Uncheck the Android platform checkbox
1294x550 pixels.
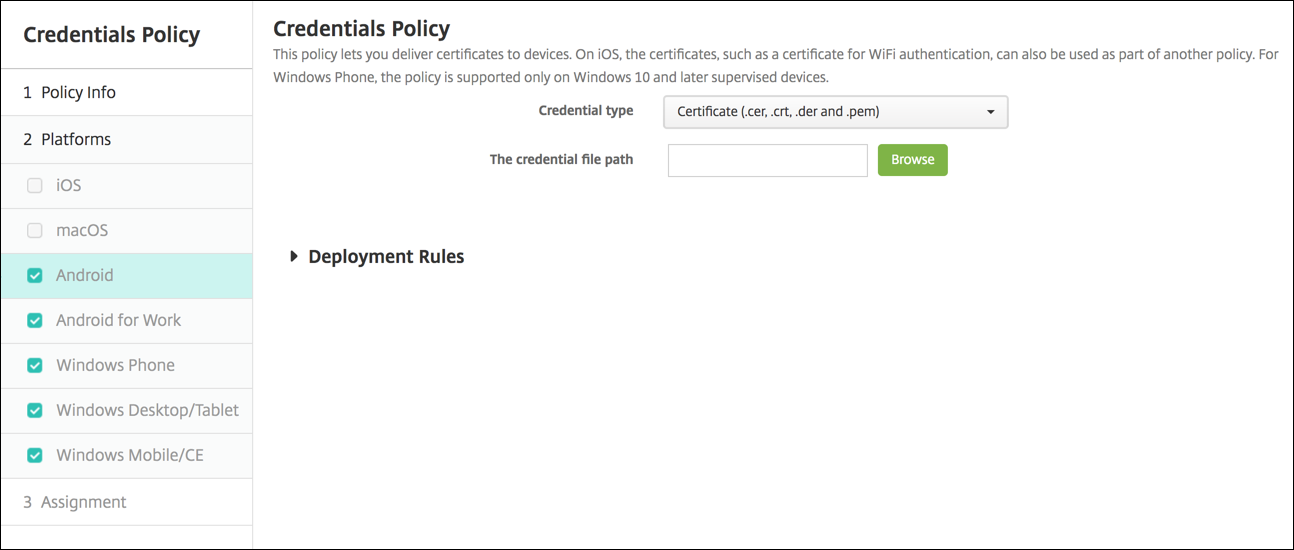pyautogui.click(x=35, y=275)
